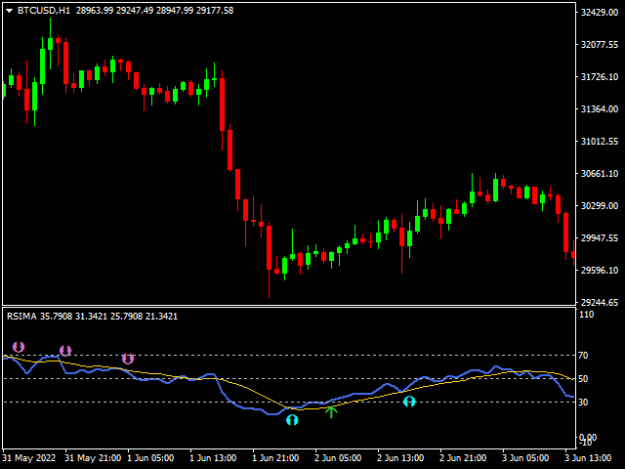Viewport: 625px width, 469px height.
Task: Select RSIMA value 25.7908
Action: 126,316
